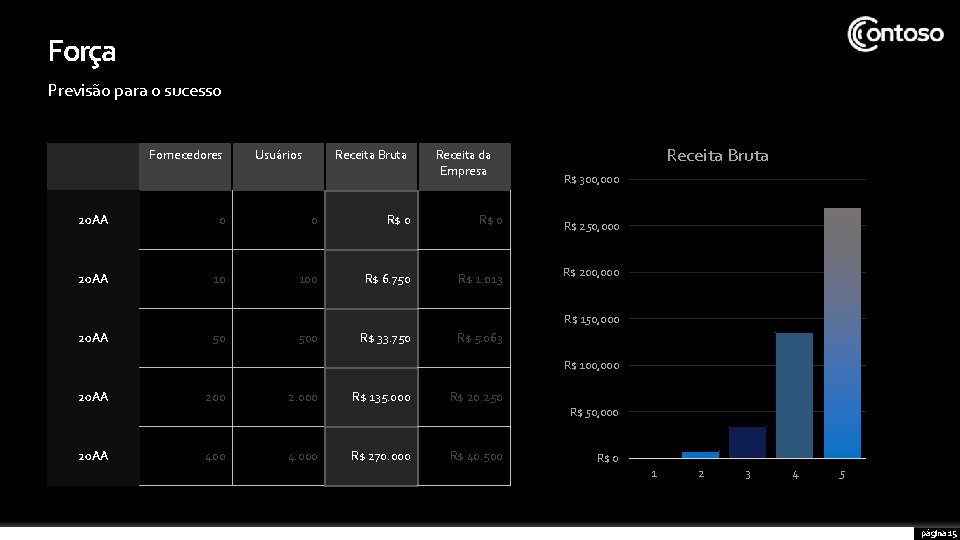Image resolution: width=960 pixels, height=540 pixels.
Task: Click chart category label "2"
Action: pyautogui.click(x=701, y=474)
